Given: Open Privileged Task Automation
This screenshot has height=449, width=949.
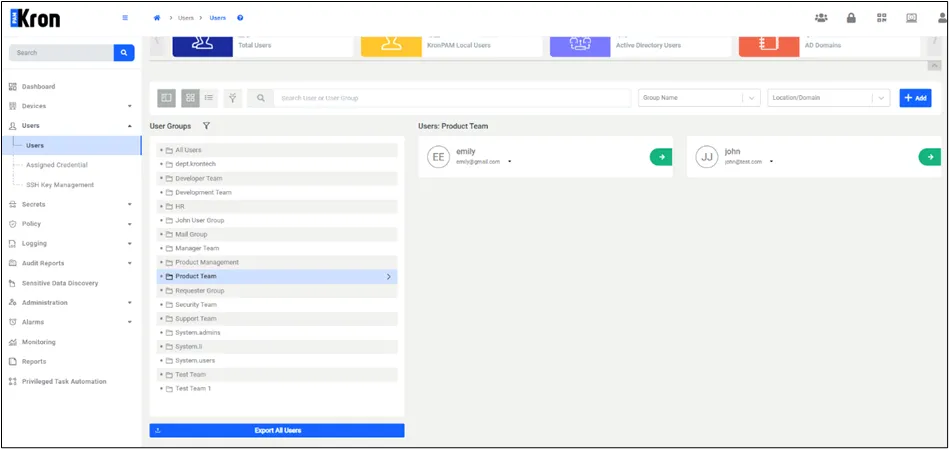Looking at the screenshot, I should point(64,381).
